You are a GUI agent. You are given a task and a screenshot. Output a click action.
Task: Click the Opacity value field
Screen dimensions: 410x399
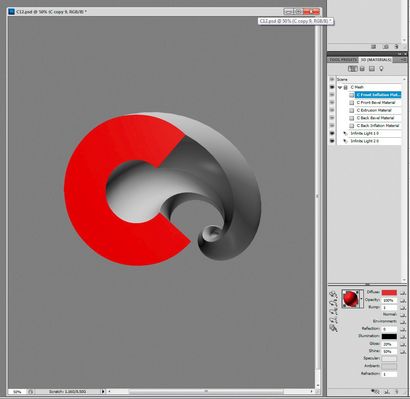coord(389,300)
